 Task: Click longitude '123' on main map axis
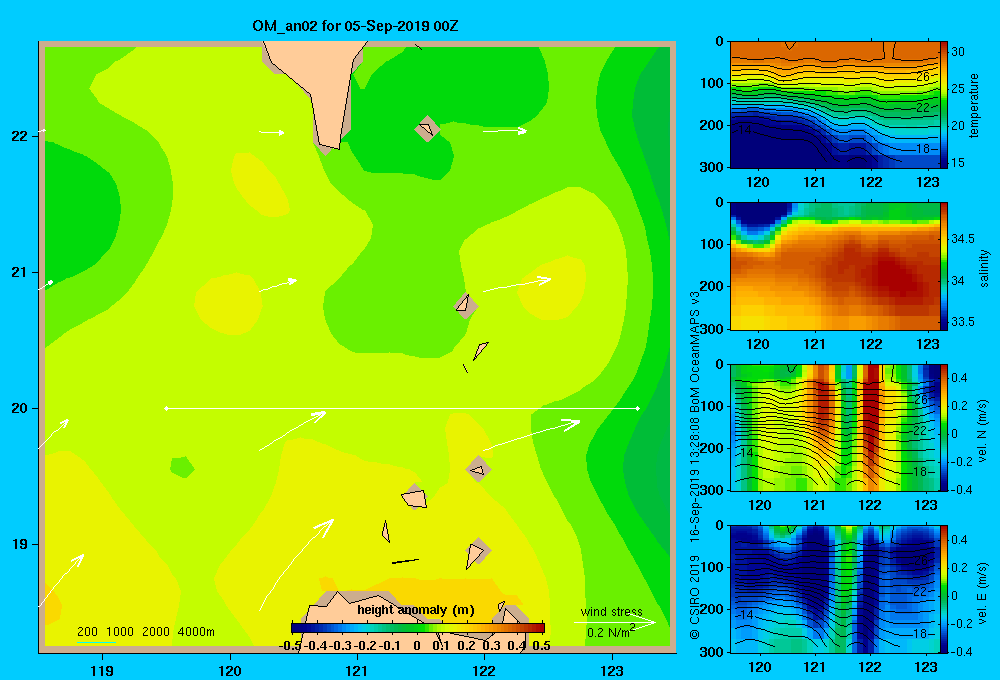612,670
